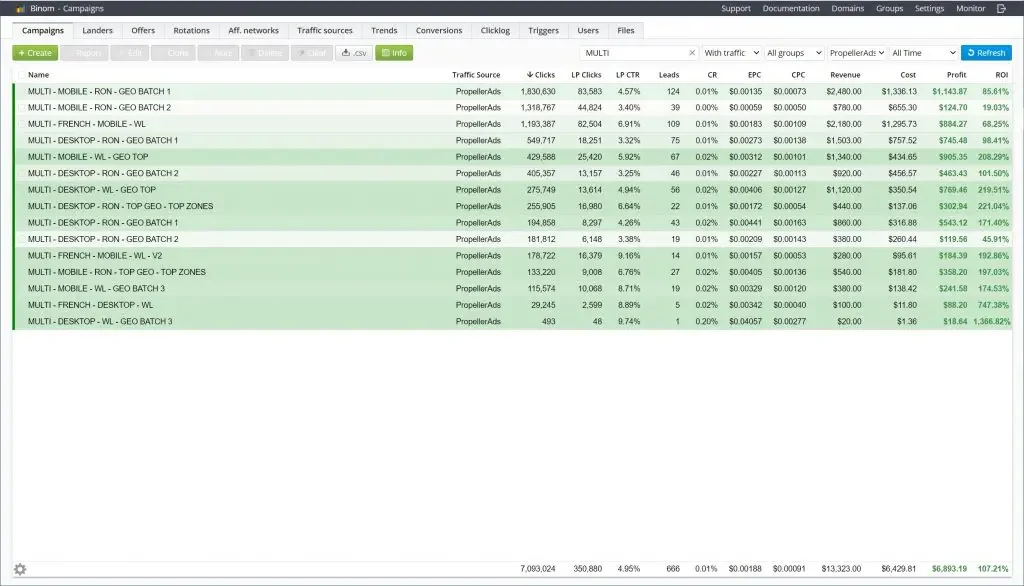Expand the PropellerAds traffic source dropdown
1024x586 pixels.
click(x=856, y=53)
